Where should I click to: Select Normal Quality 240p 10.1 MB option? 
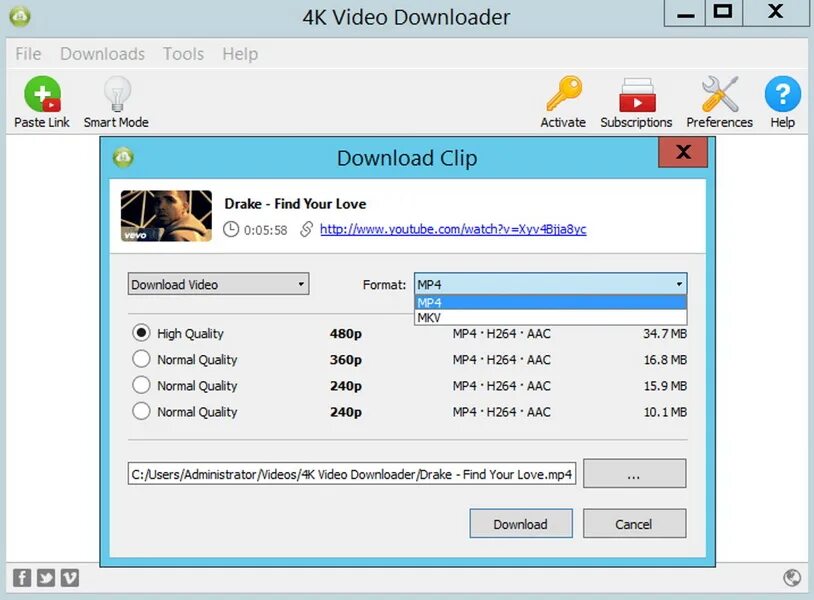141,411
